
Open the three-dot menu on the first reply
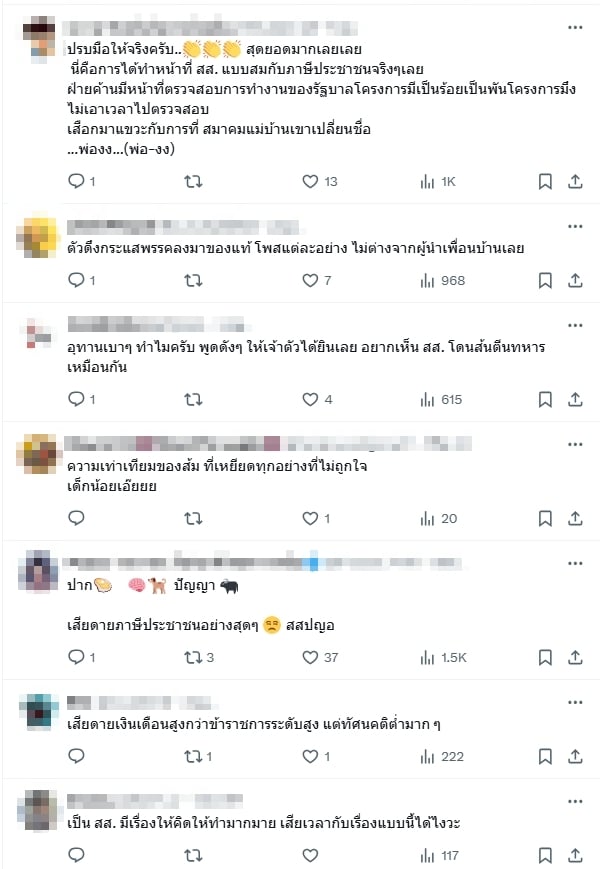575,27
